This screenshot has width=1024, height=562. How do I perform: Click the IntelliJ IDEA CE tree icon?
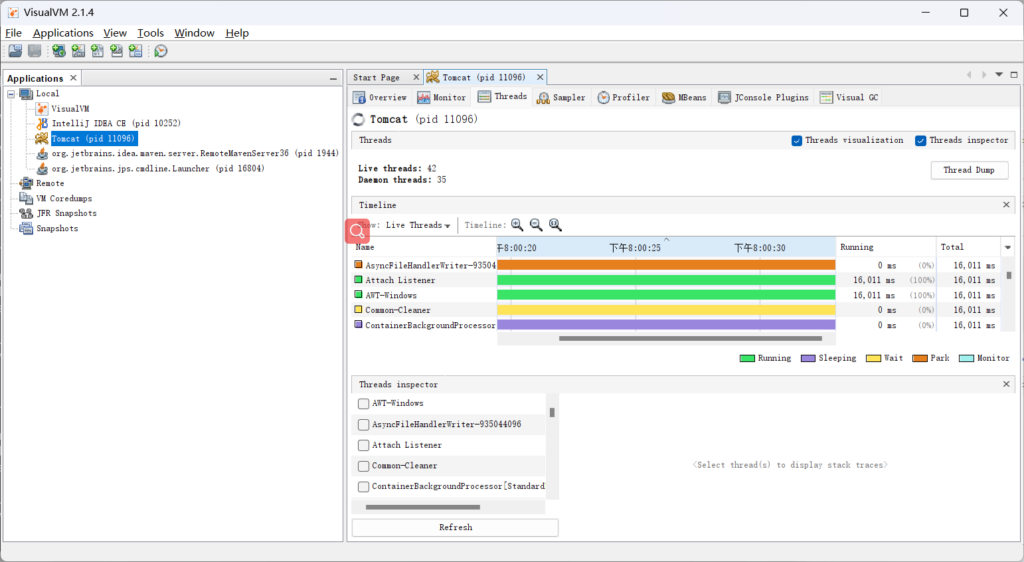42,123
